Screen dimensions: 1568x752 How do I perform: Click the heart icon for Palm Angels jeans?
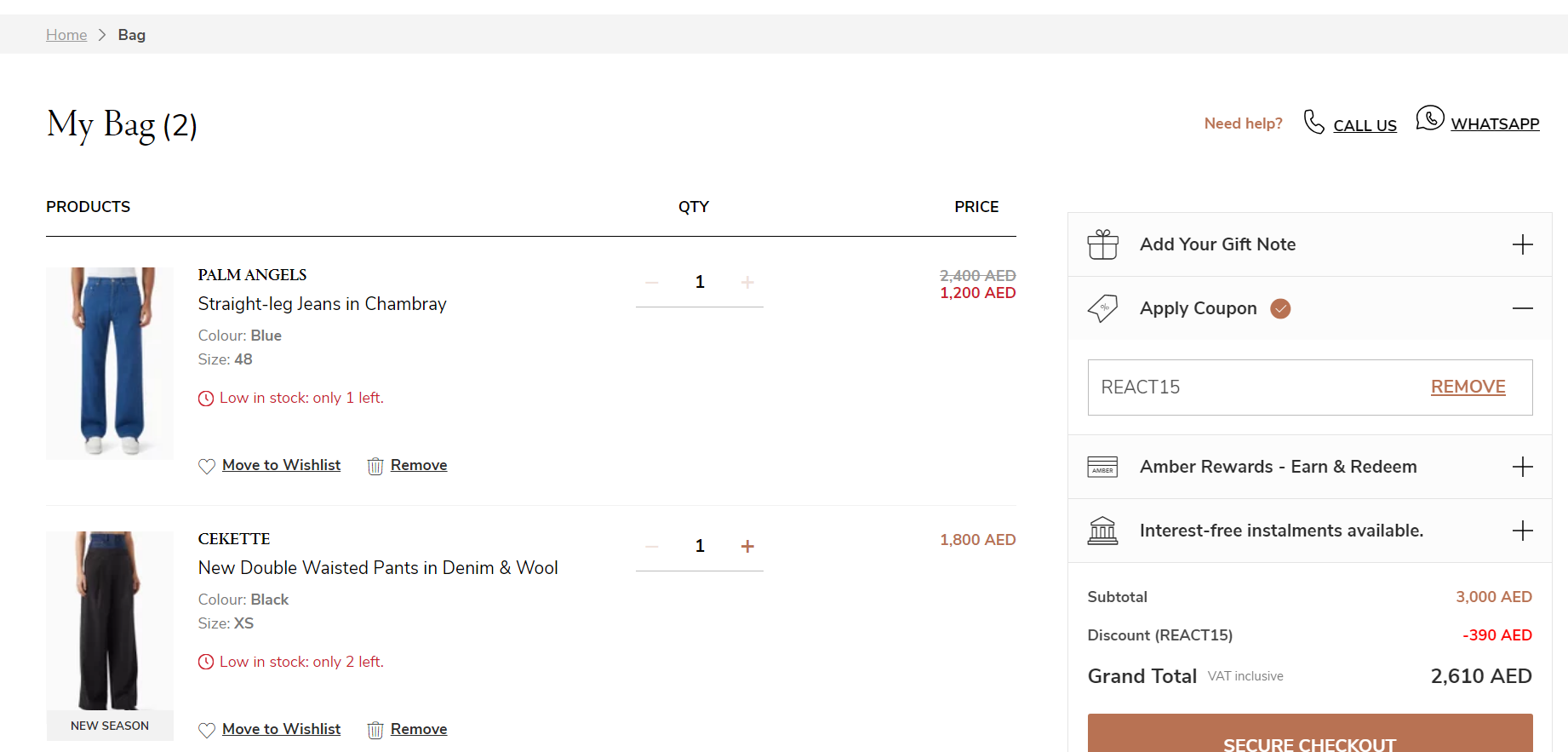click(207, 466)
